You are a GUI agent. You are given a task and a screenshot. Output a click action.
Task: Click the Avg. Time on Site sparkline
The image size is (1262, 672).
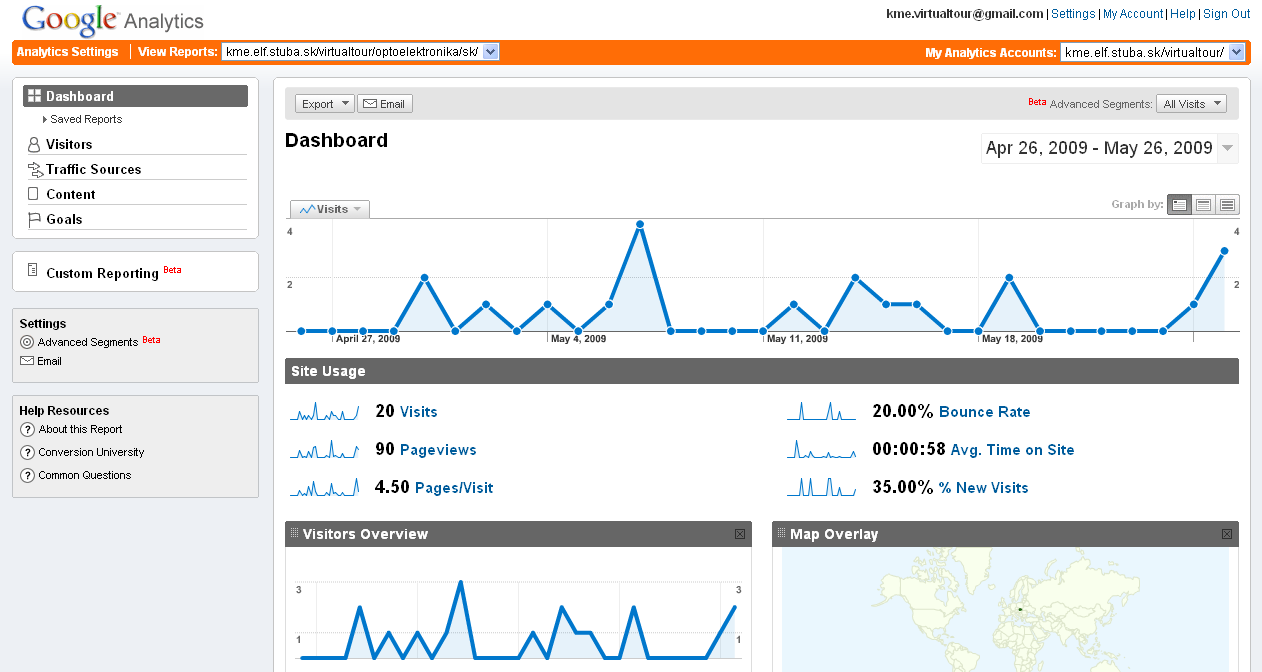tap(822, 449)
